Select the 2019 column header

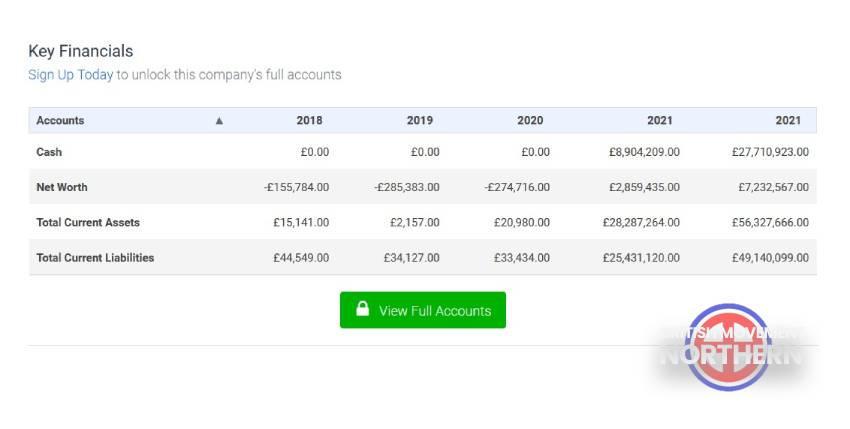click(420, 120)
